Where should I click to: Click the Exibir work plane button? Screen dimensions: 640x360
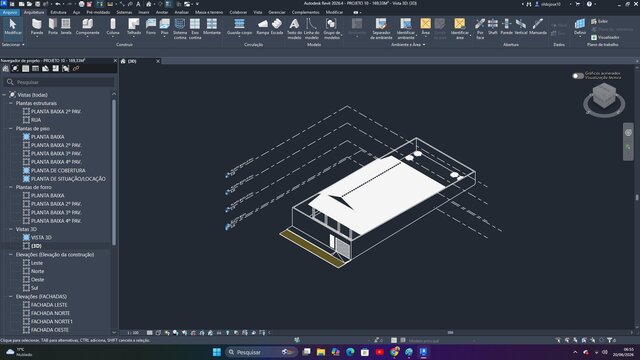599,21
